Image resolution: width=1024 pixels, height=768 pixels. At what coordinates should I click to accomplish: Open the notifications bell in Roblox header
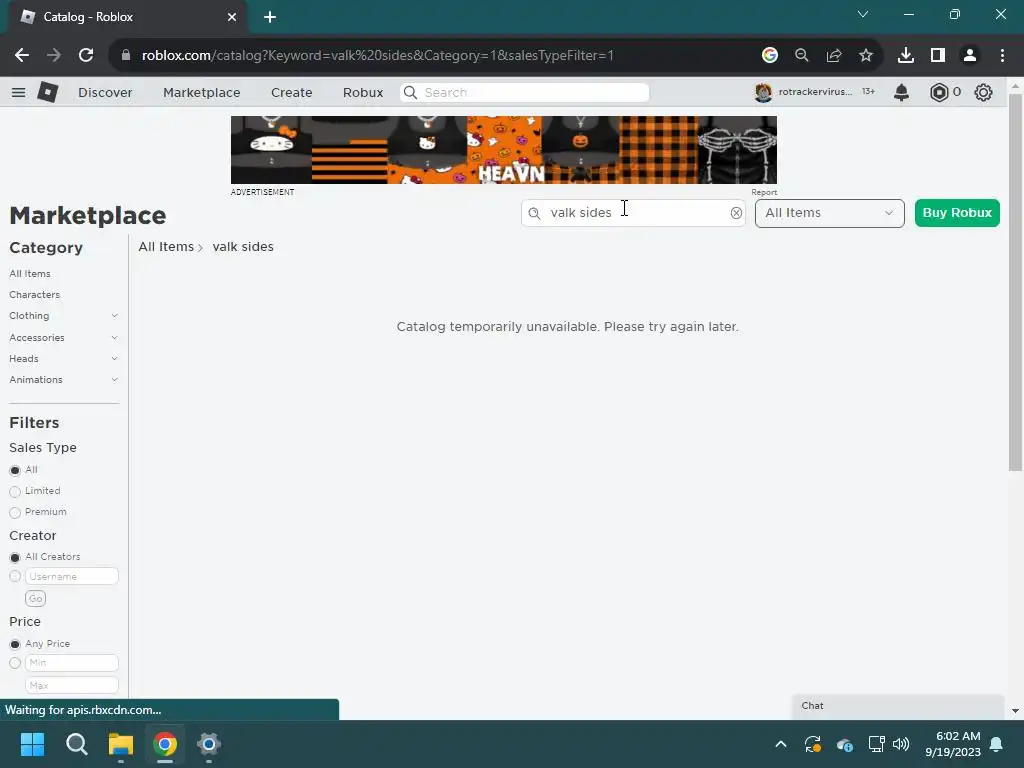pos(901,92)
